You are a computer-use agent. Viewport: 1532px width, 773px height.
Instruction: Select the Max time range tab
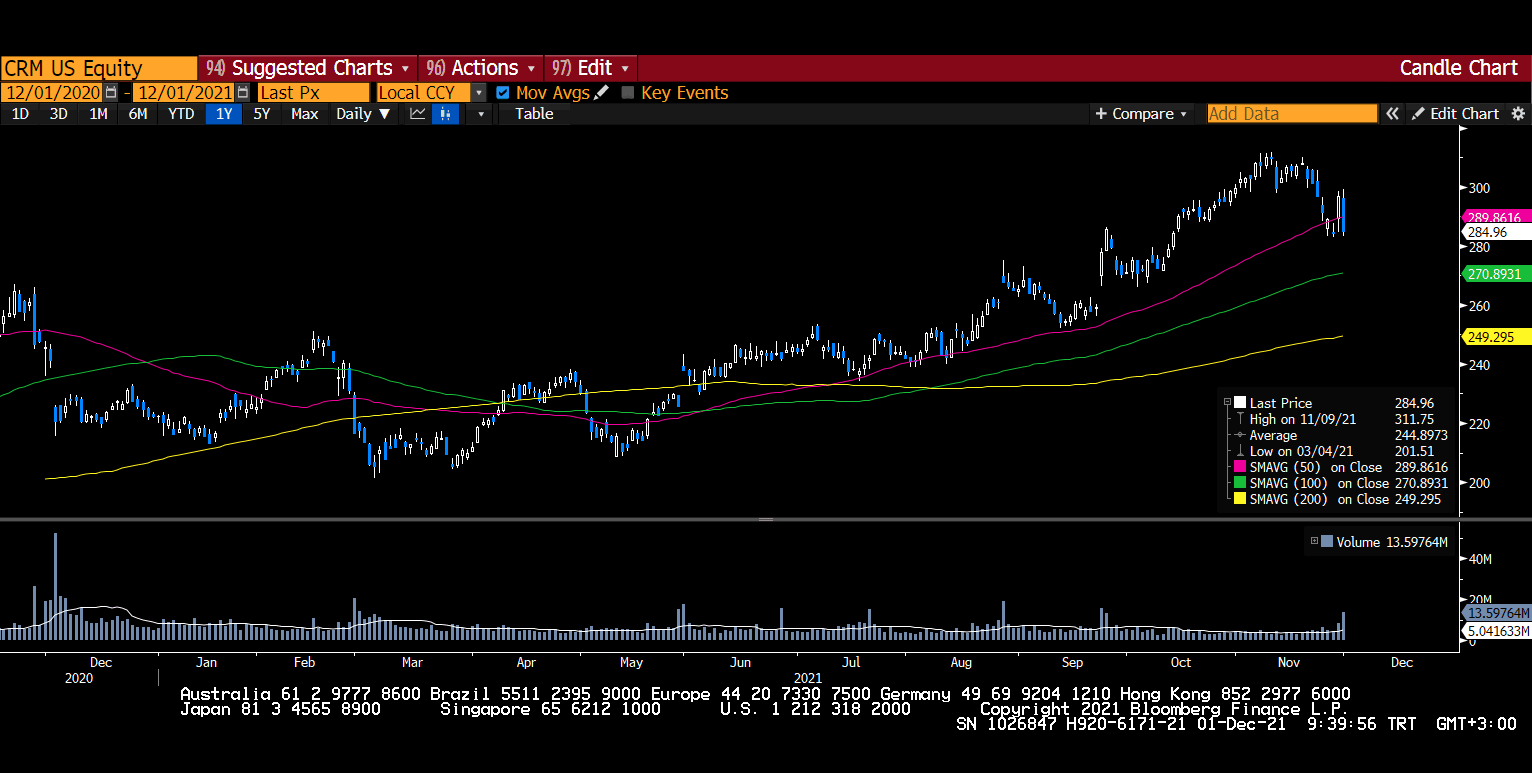pos(305,114)
